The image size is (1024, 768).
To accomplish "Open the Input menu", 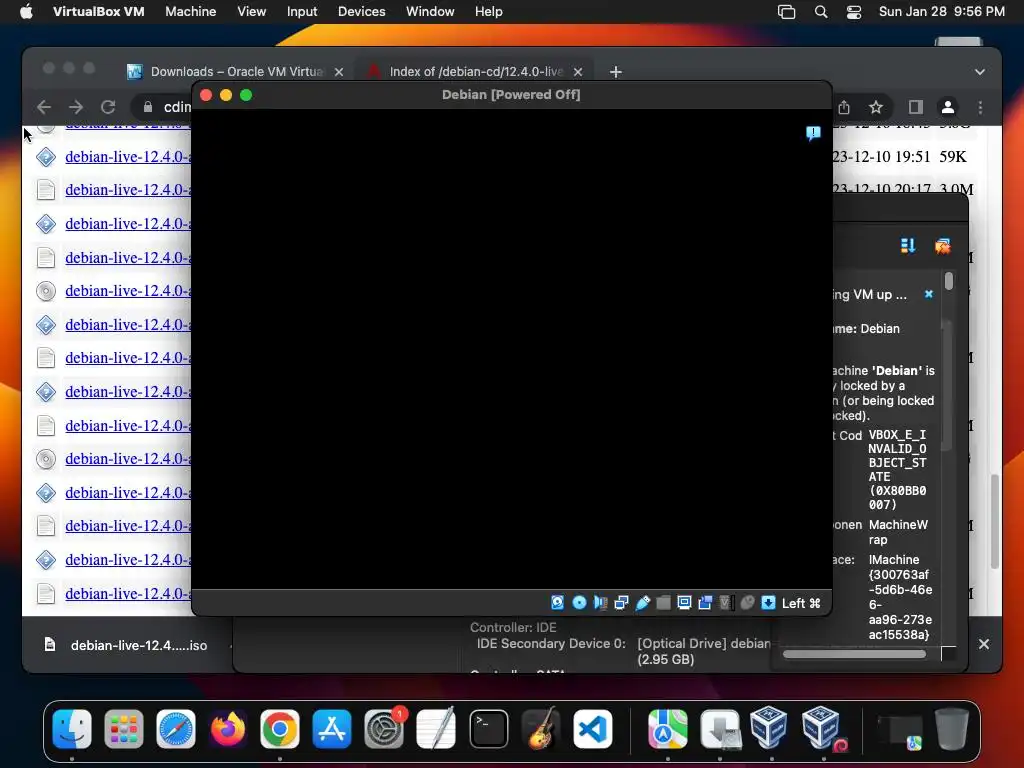I will (x=302, y=12).
